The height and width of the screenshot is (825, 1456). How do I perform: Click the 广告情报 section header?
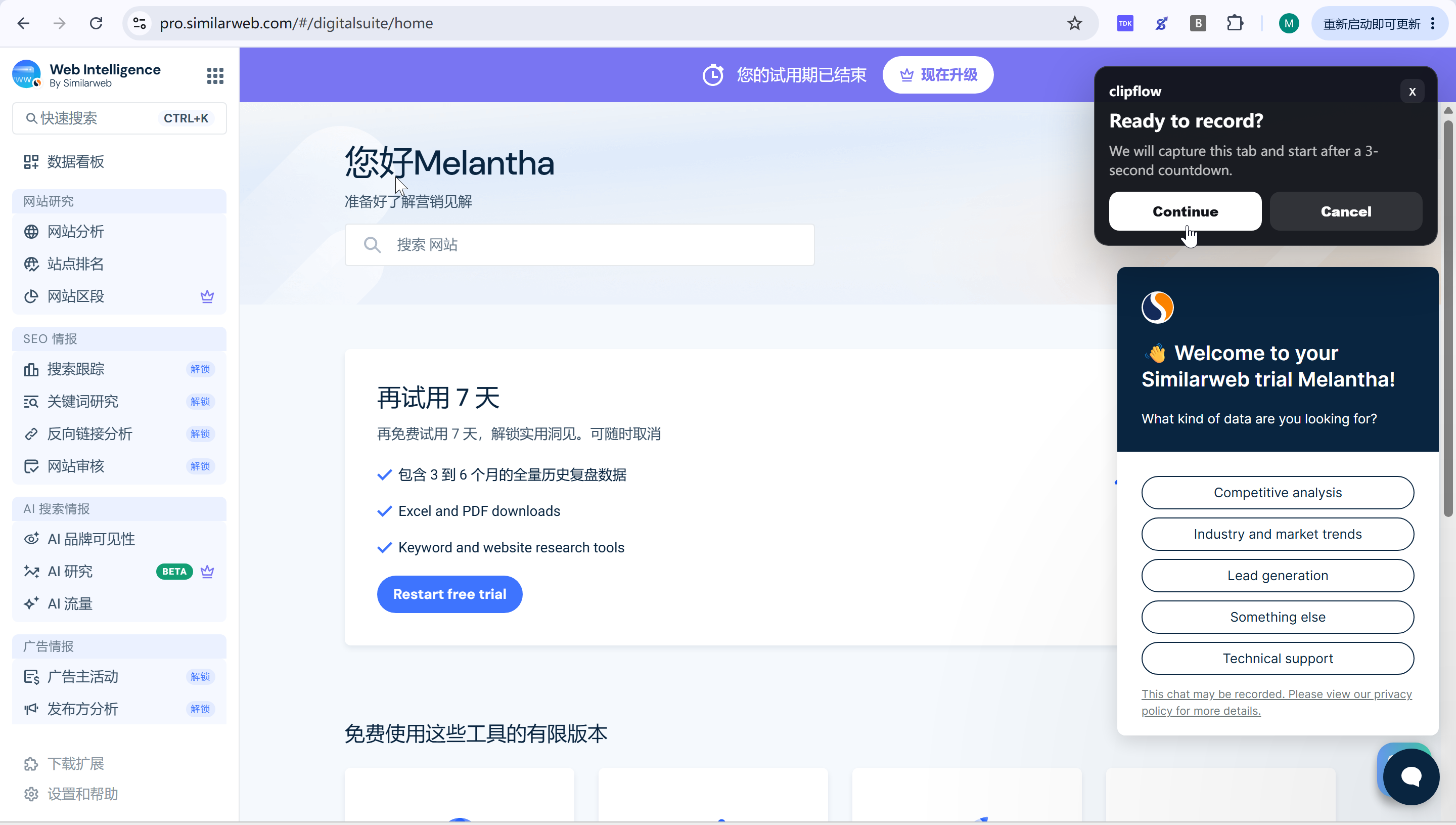pyautogui.click(x=119, y=647)
